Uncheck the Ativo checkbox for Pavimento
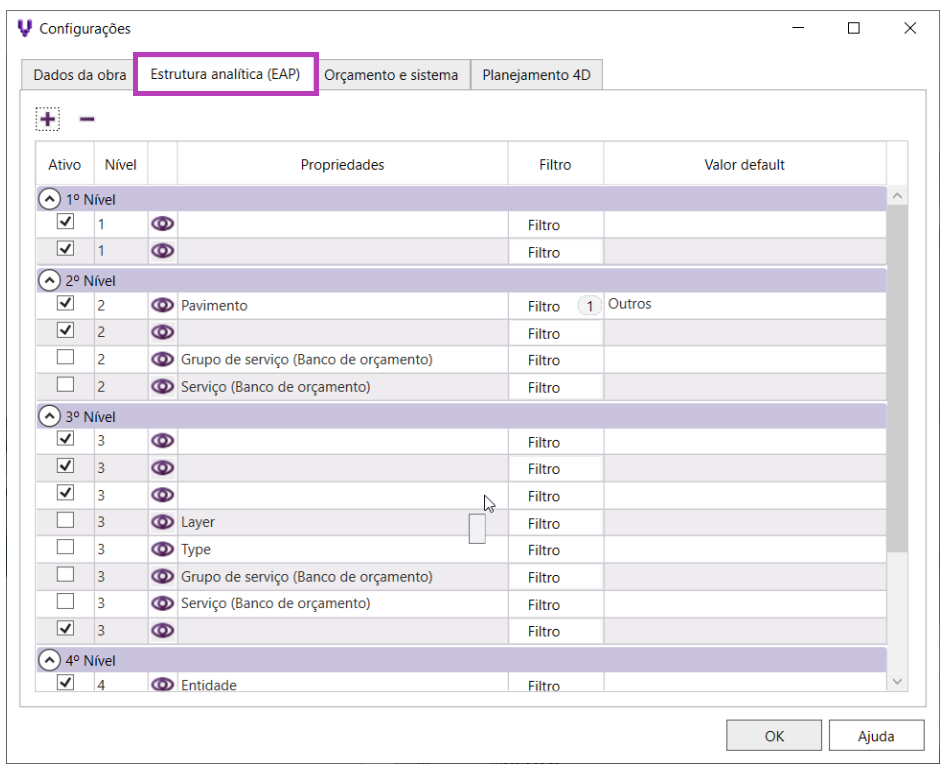The height and width of the screenshot is (774, 949). click(x=65, y=303)
